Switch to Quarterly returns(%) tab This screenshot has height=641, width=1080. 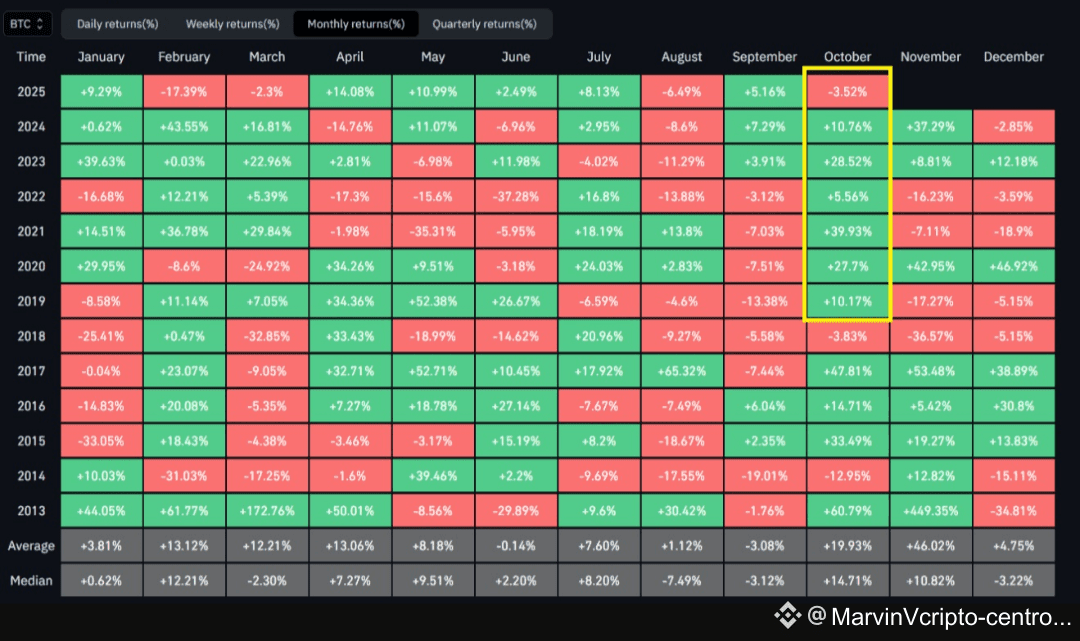coord(484,23)
